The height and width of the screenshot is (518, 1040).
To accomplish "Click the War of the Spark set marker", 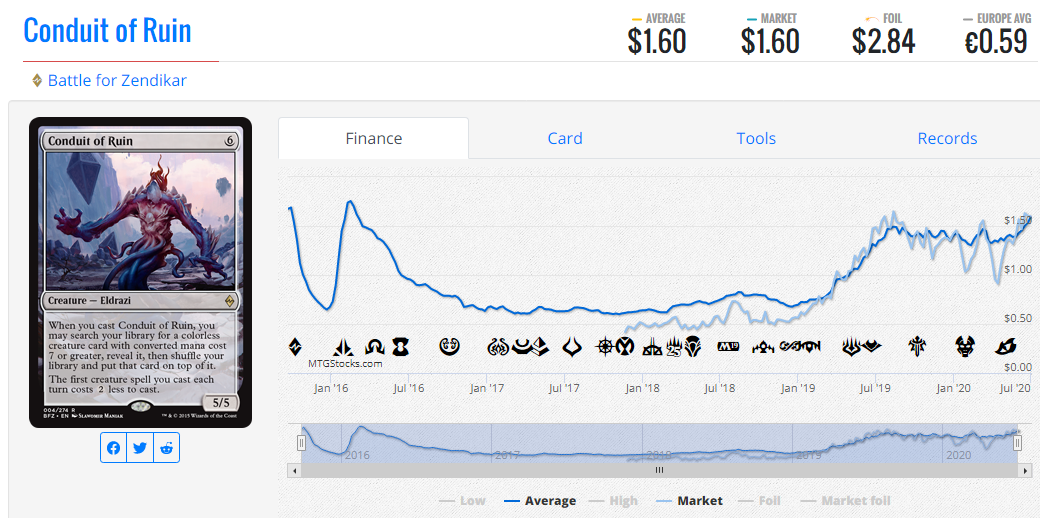I will [852, 346].
